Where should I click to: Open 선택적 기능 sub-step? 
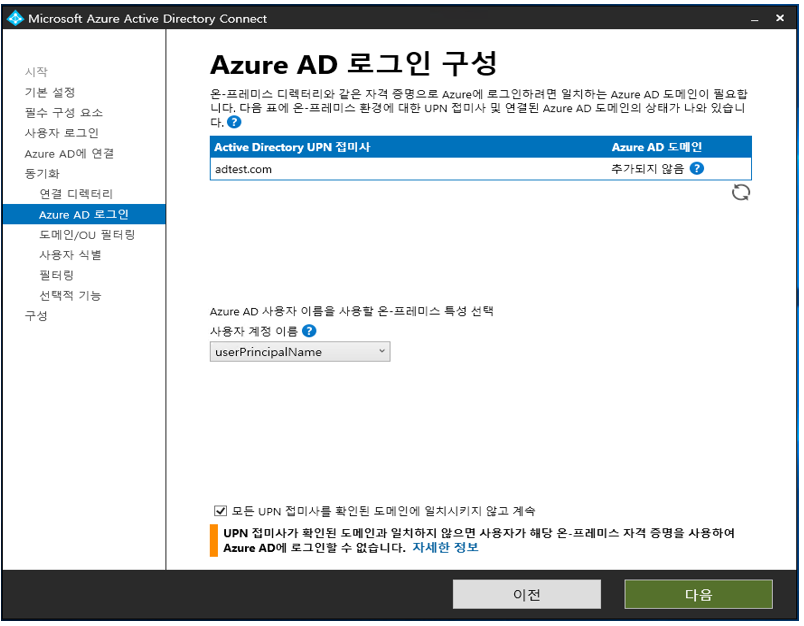(70, 295)
